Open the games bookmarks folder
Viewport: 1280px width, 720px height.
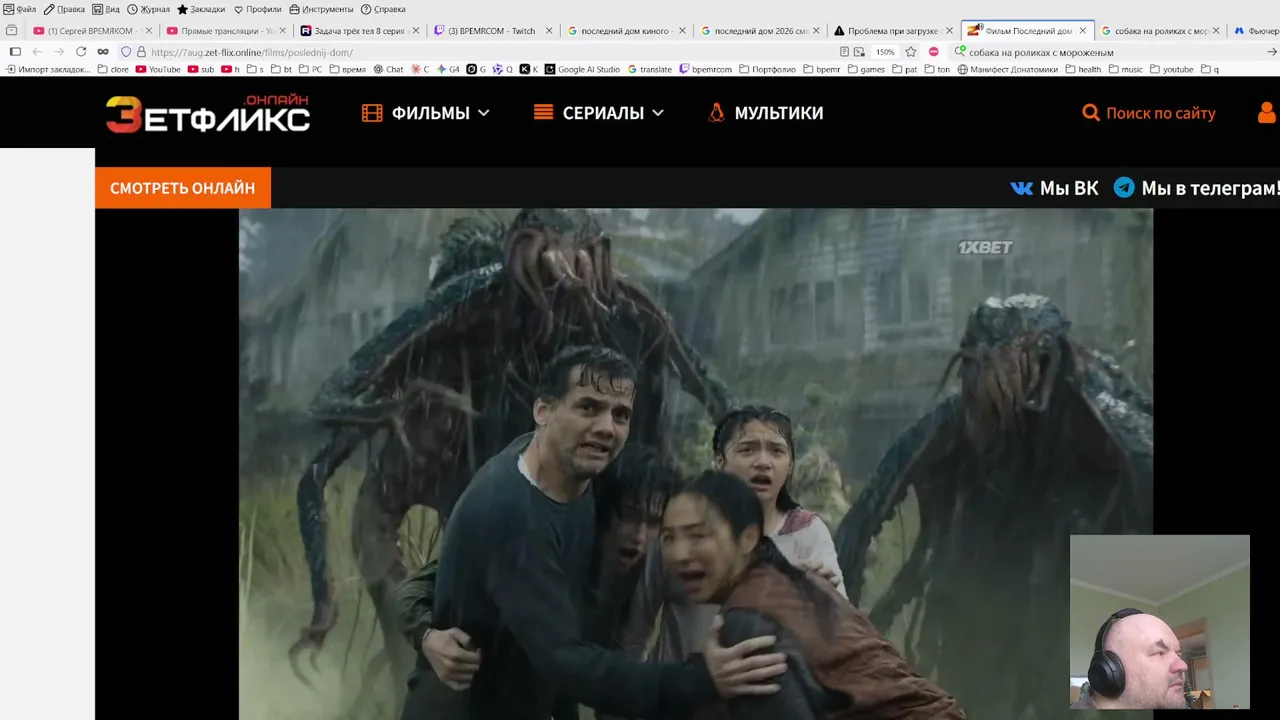[x=866, y=70]
